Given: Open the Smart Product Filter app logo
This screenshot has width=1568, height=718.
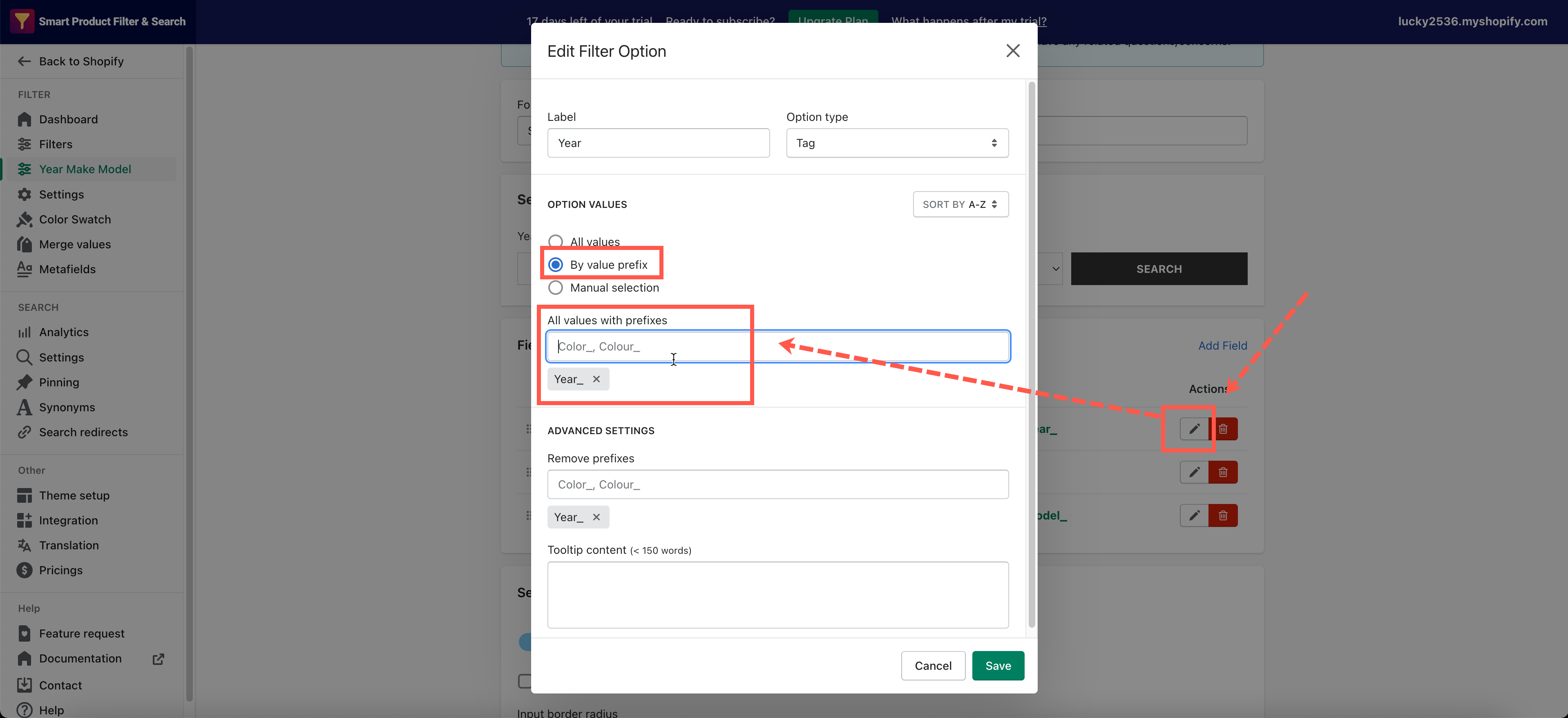Looking at the screenshot, I should [22, 21].
